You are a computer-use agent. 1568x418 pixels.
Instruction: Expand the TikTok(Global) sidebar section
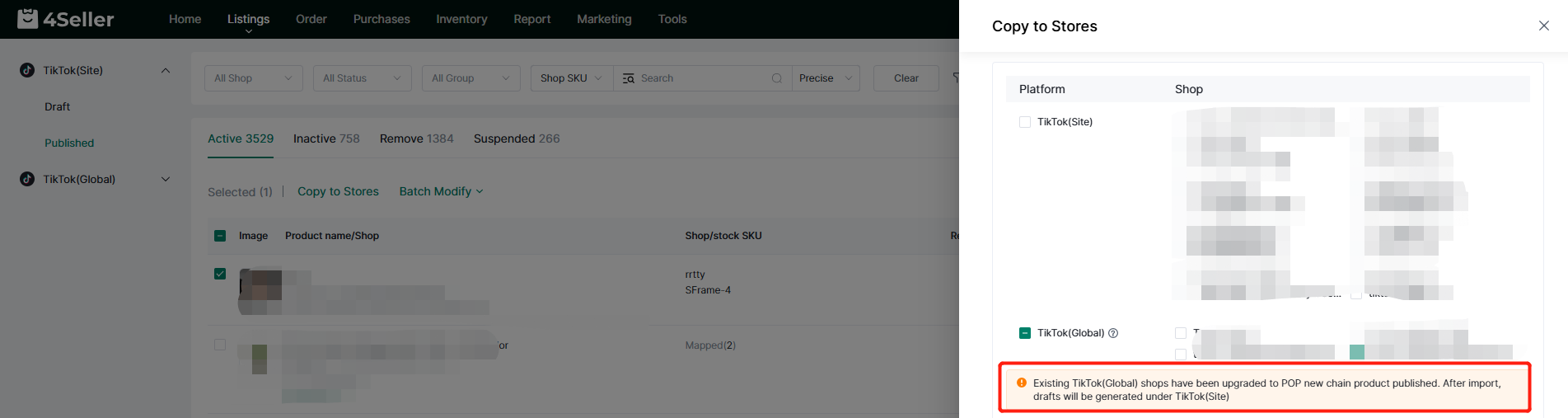(166, 179)
